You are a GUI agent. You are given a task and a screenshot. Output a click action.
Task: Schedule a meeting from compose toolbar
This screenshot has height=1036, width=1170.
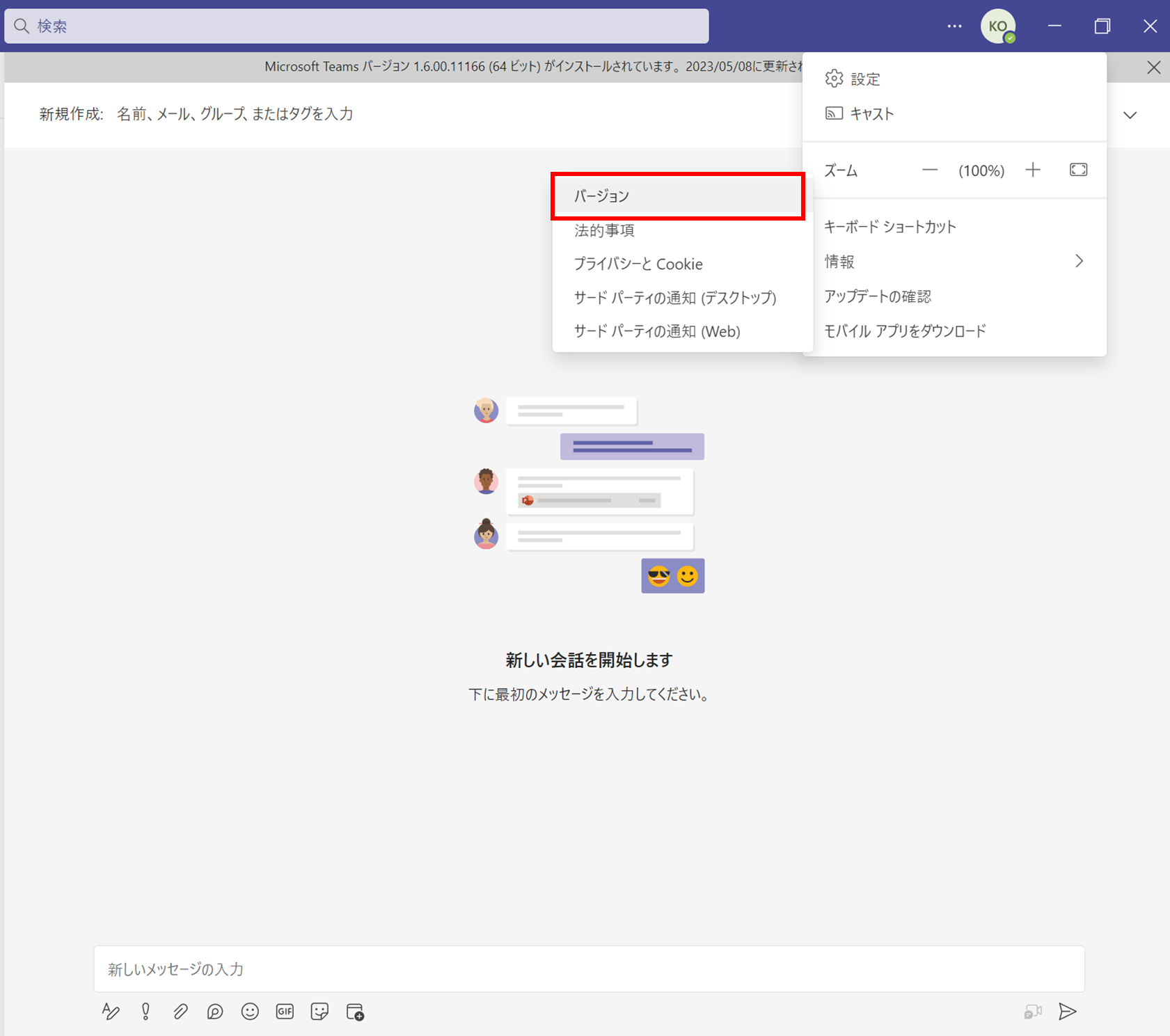355,1012
